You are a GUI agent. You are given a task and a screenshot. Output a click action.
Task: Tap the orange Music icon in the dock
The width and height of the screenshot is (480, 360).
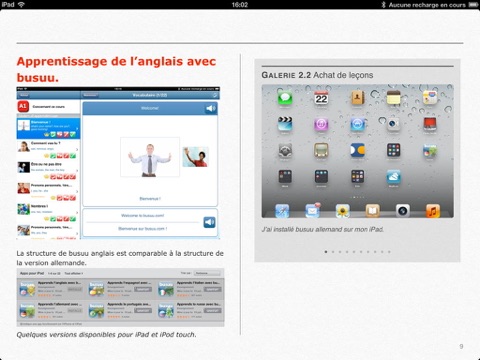433,211
